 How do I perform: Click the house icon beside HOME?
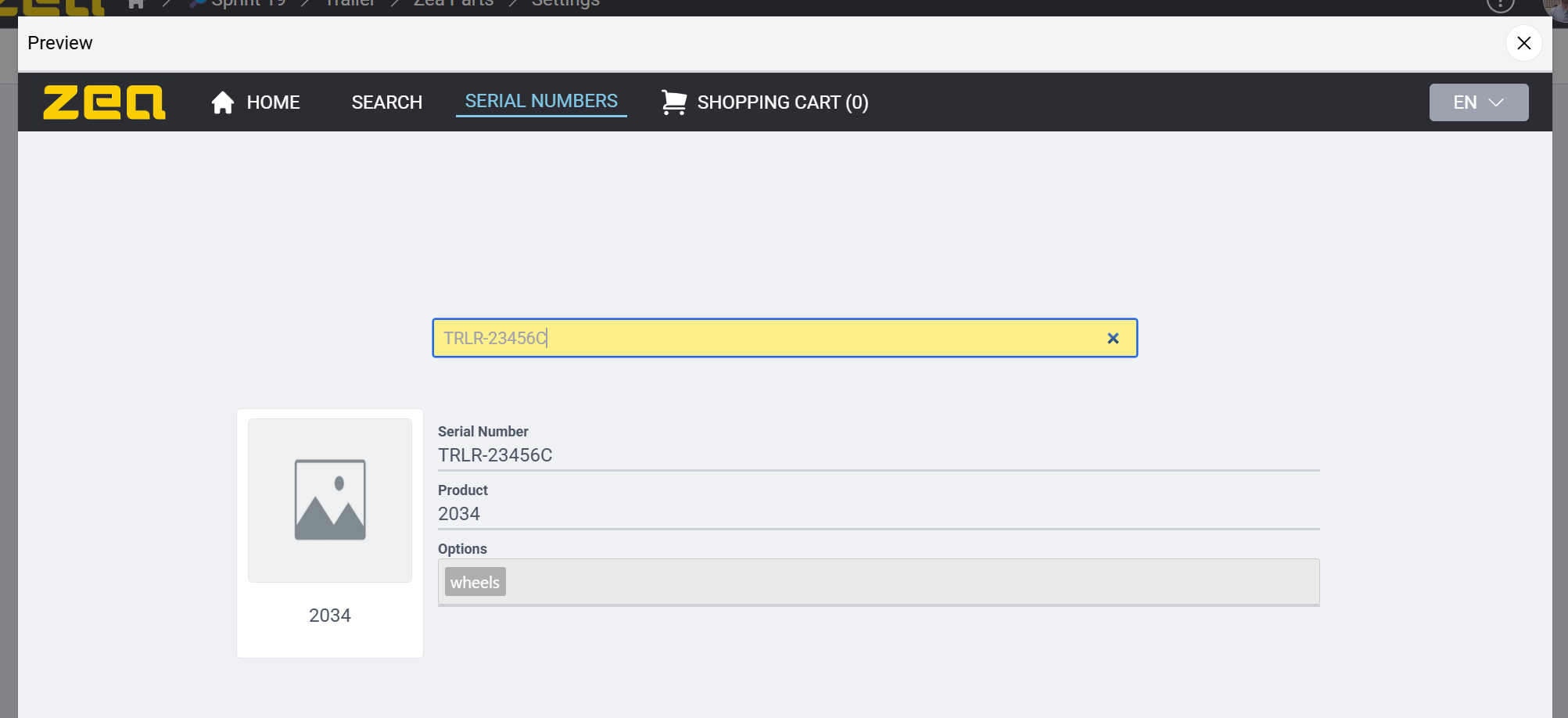[223, 102]
